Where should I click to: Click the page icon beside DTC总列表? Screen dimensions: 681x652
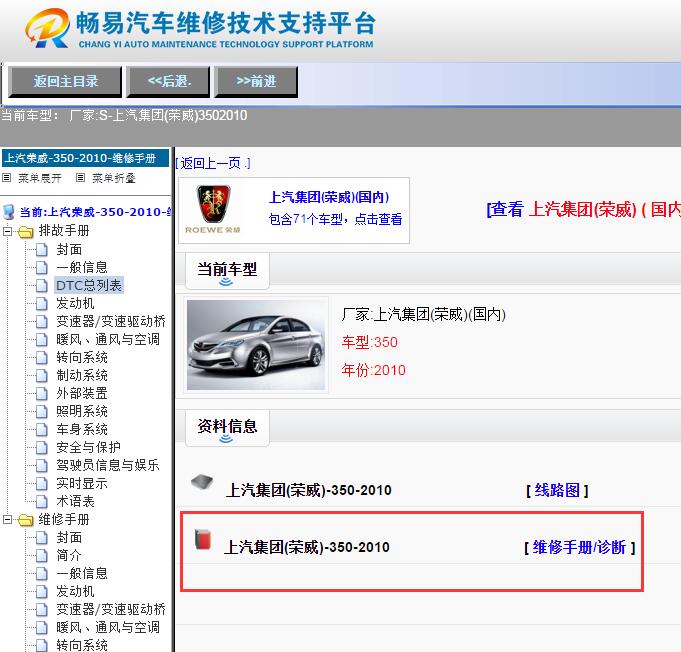pos(42,285)
